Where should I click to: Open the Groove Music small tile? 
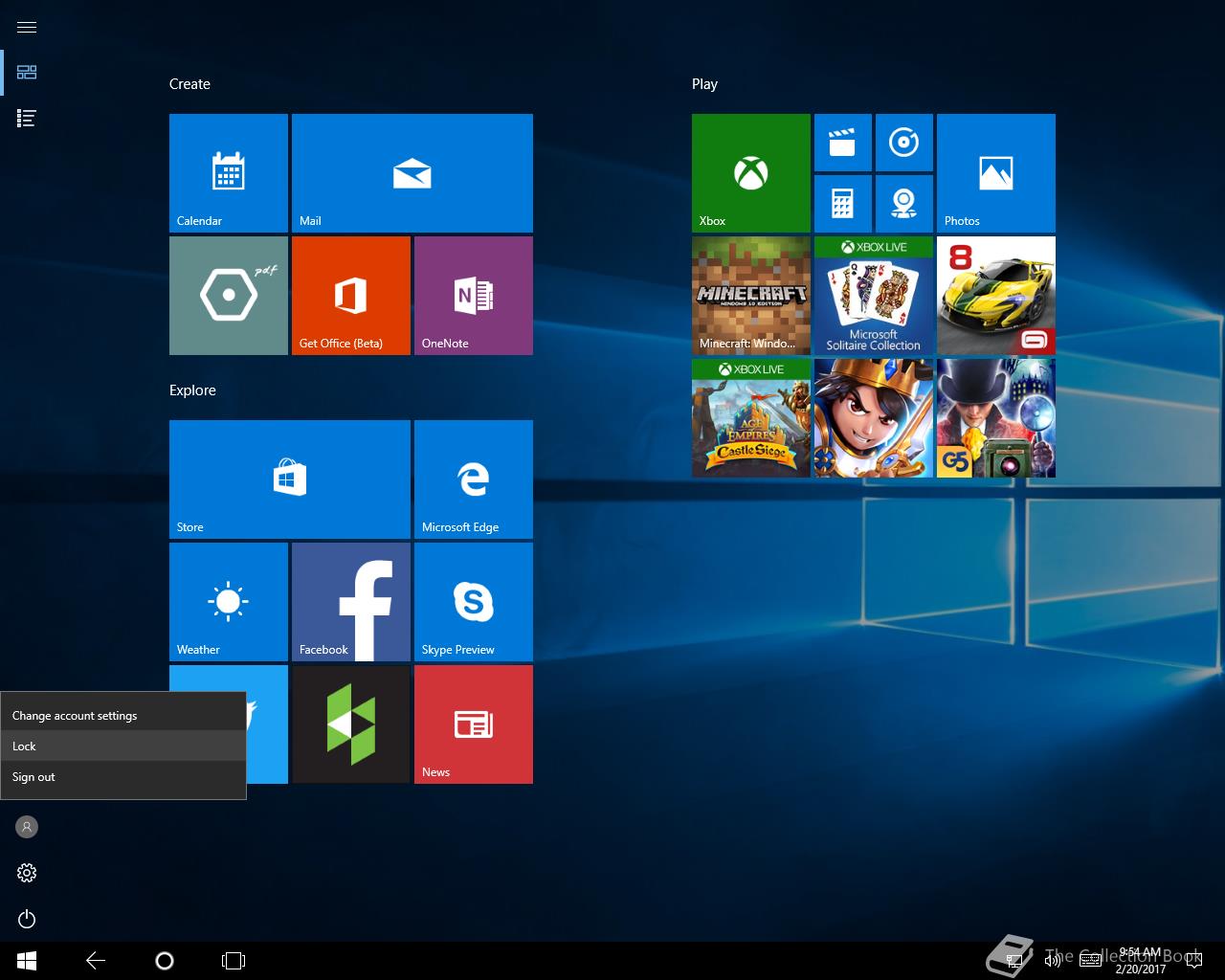click(904, 143)
